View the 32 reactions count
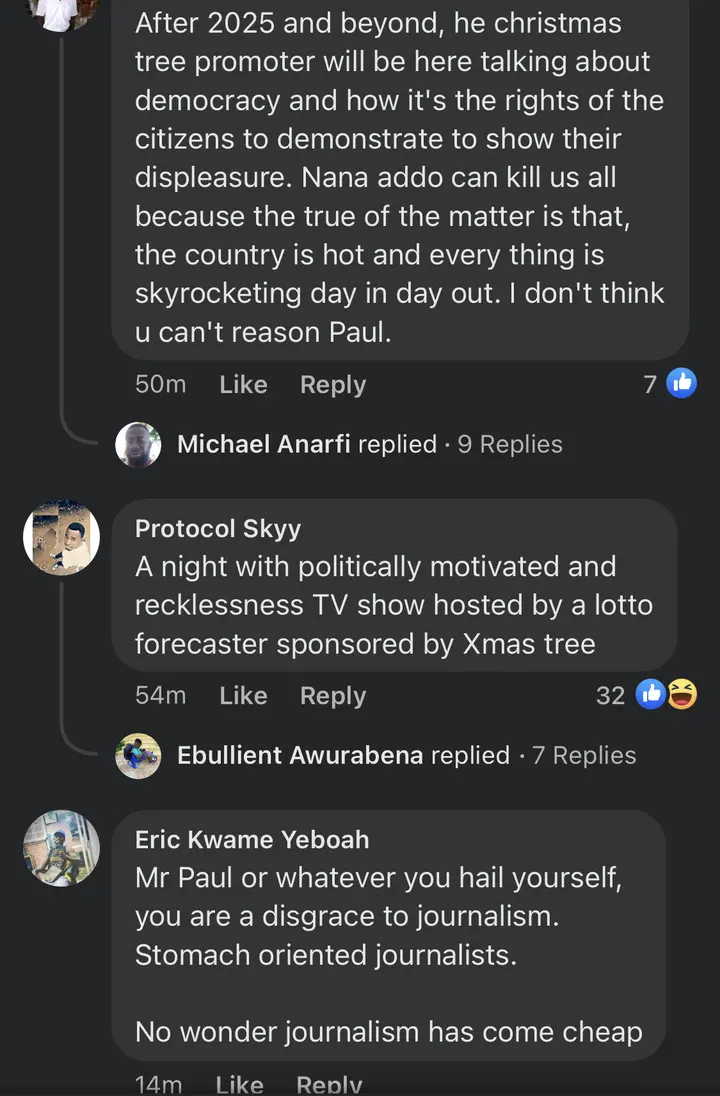This screenshot has height=1096, width=720. tap(610, 696)
